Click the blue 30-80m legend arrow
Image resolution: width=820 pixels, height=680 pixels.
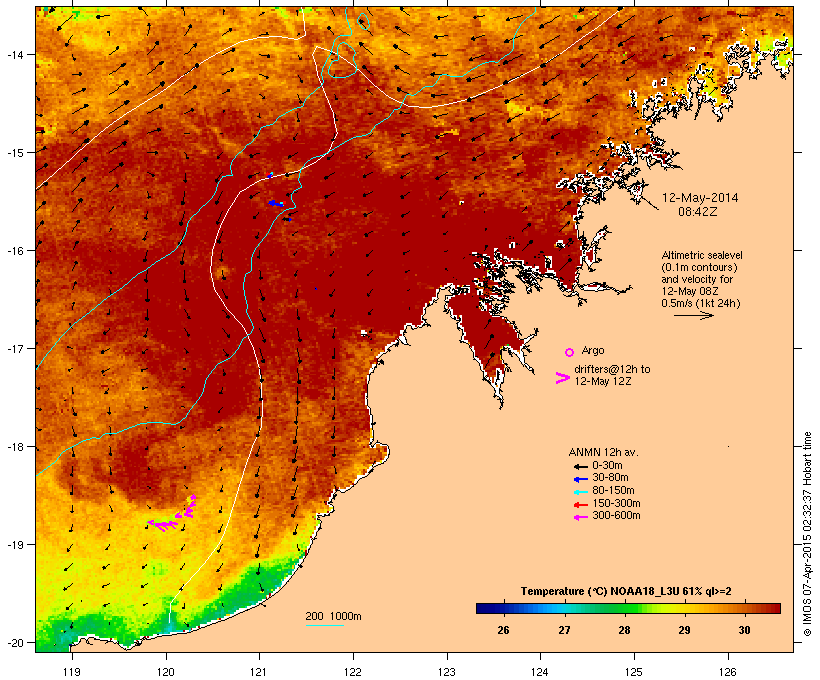[x=580, y=479]
